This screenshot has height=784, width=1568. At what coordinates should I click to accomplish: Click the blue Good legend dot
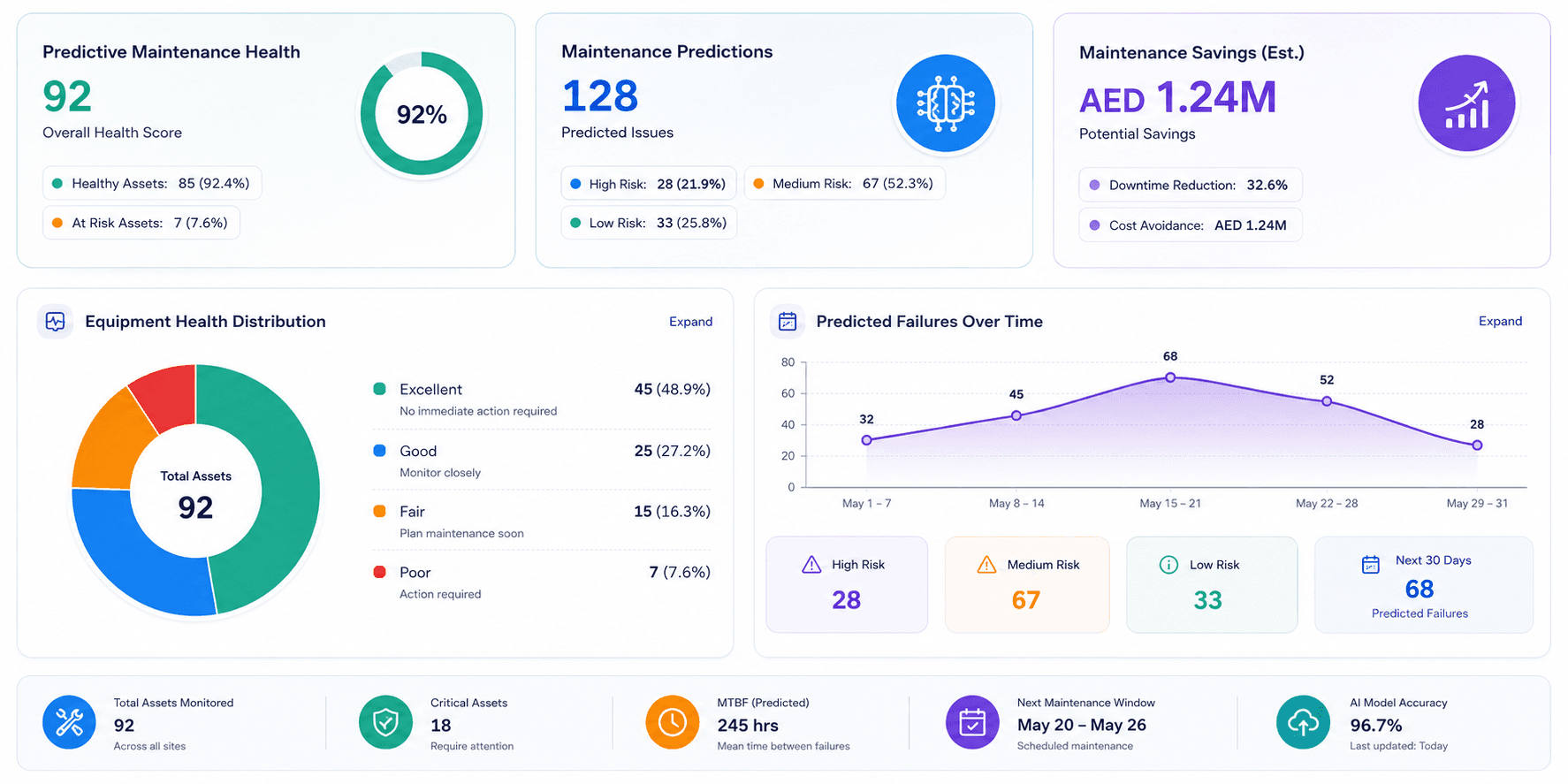[x=380, y=451]
